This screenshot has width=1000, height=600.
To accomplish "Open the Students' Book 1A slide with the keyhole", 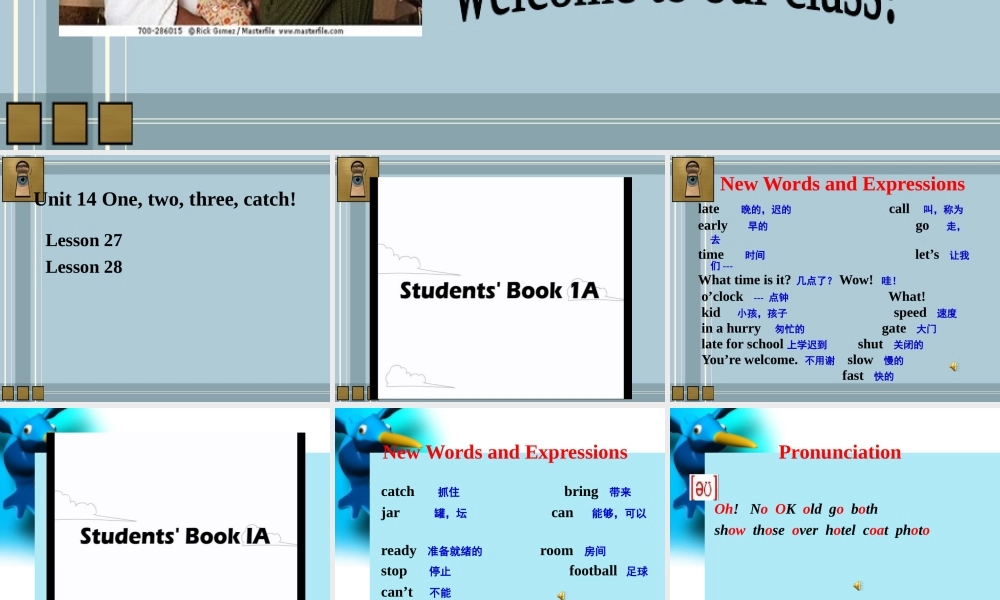I will (x=499, y=289).
